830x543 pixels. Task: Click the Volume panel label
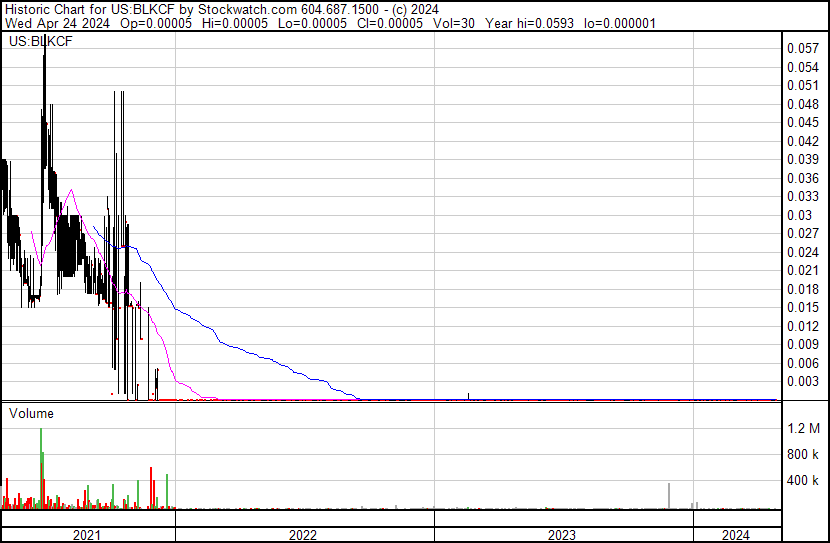click(32, 413)
